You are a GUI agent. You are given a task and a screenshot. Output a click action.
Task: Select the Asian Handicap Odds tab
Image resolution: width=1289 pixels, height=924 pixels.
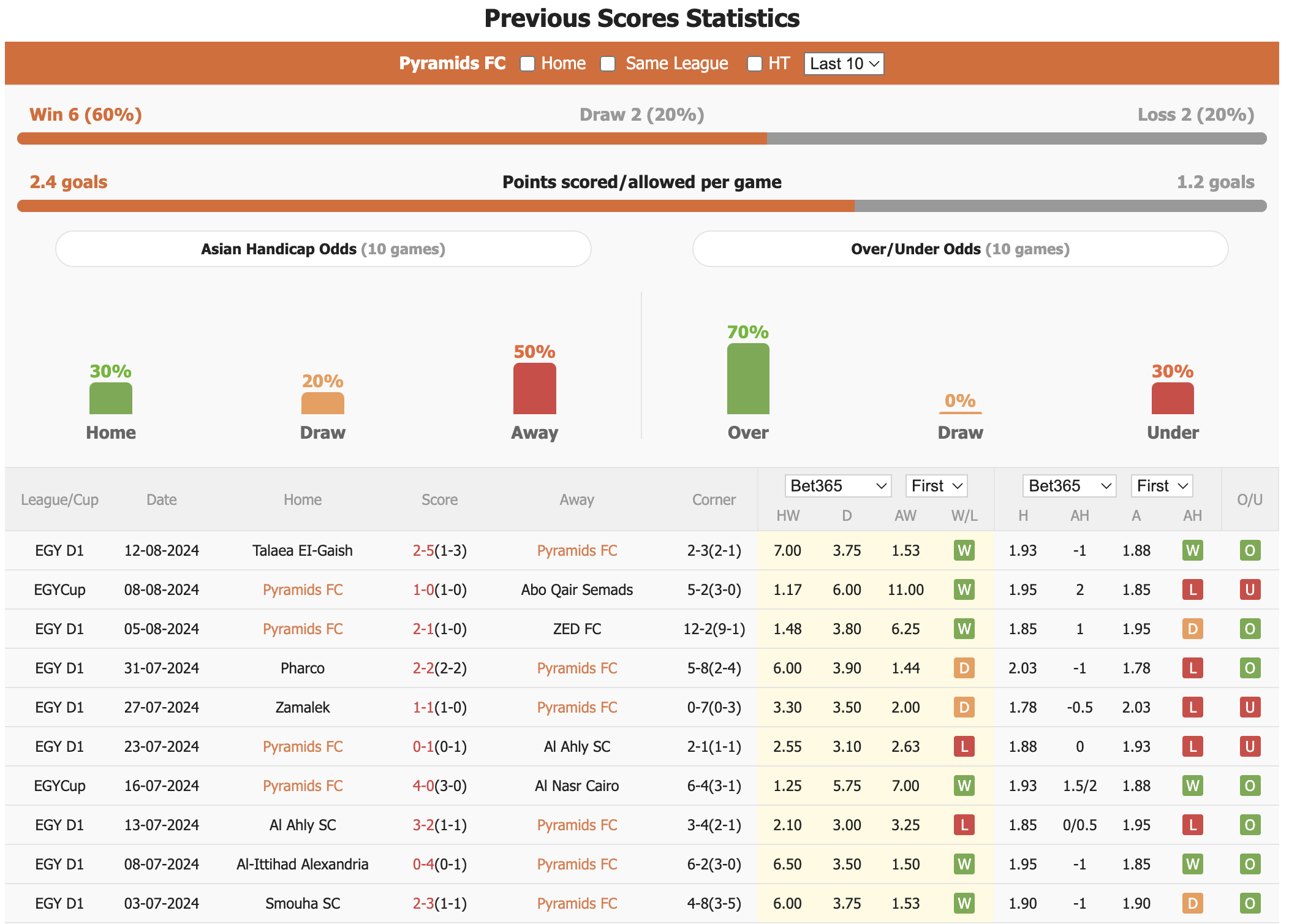pyautogui.click(x=323, y=249)
